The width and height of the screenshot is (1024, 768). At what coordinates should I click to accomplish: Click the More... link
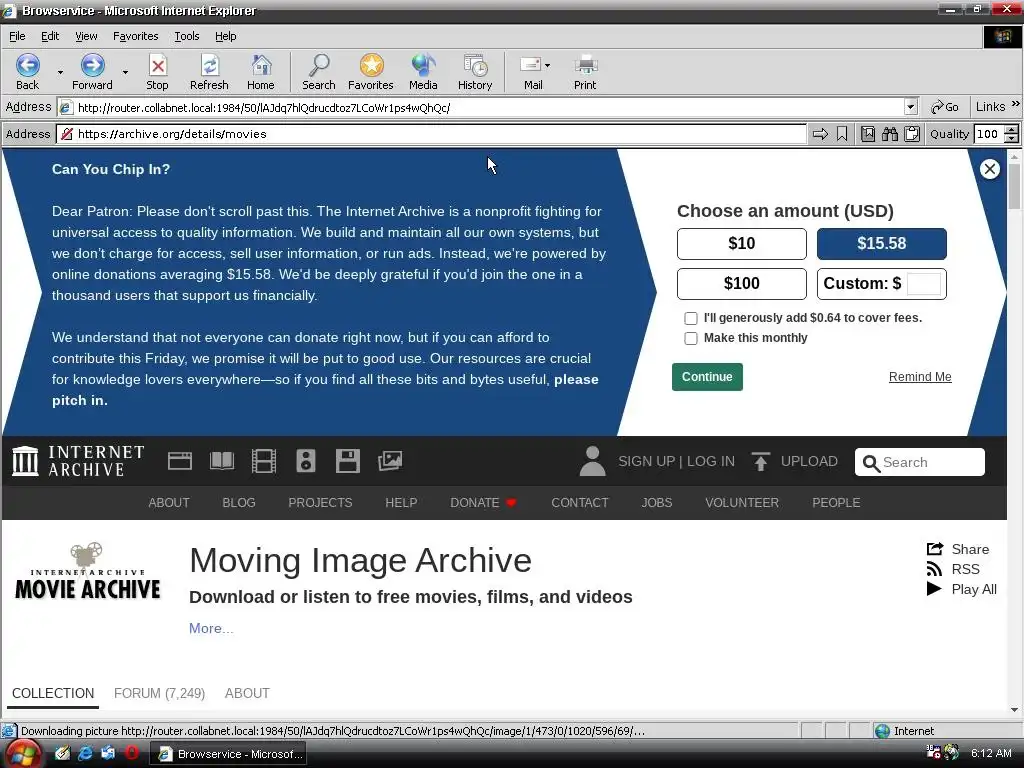click(211, 628)
